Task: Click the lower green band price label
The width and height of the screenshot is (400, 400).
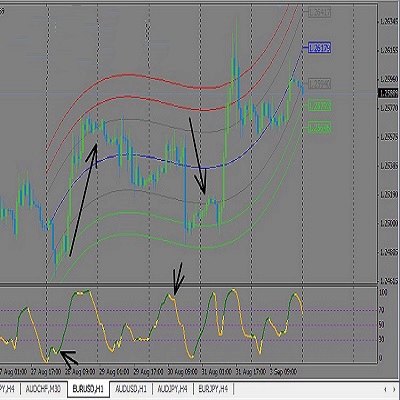Action: 319,127
